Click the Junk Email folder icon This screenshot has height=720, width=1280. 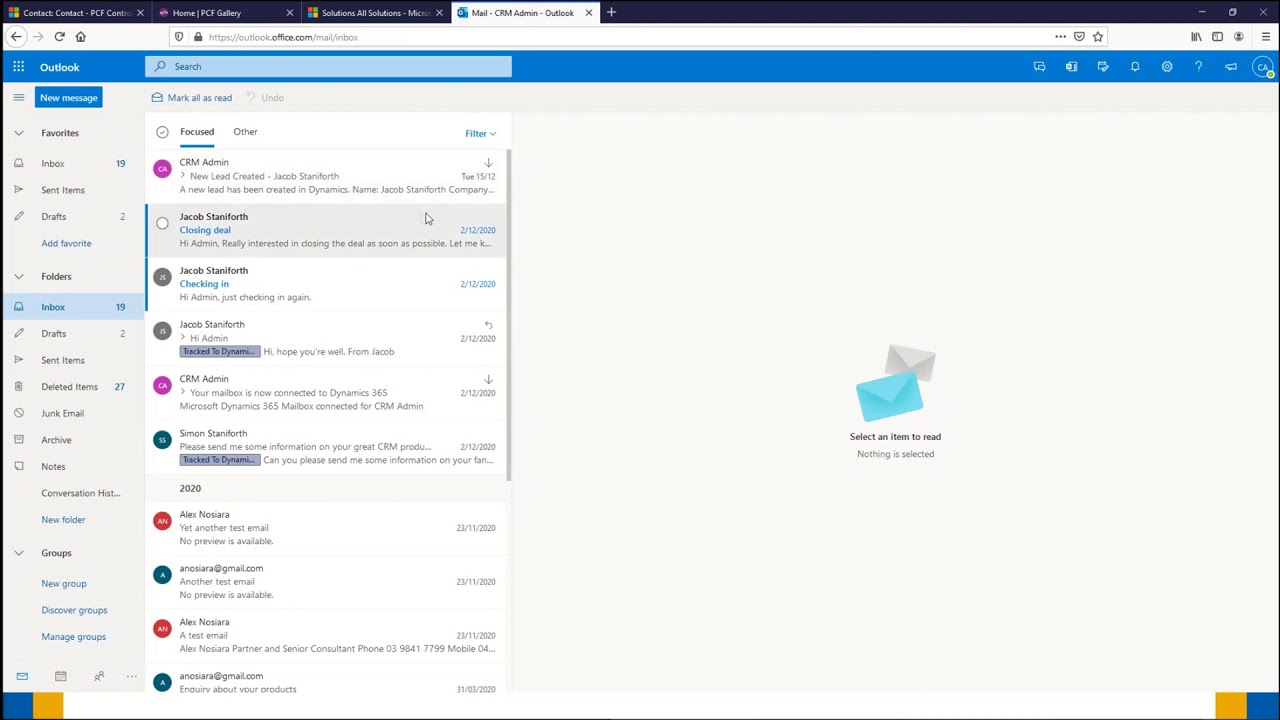pyautogui.click(x=19, y=413)
